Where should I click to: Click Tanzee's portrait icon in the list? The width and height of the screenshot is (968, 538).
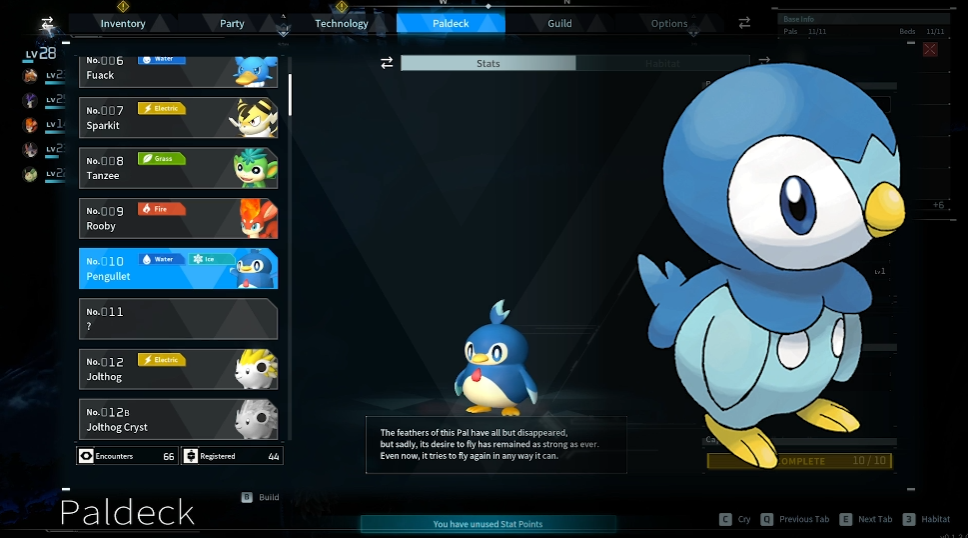[256, 168]
